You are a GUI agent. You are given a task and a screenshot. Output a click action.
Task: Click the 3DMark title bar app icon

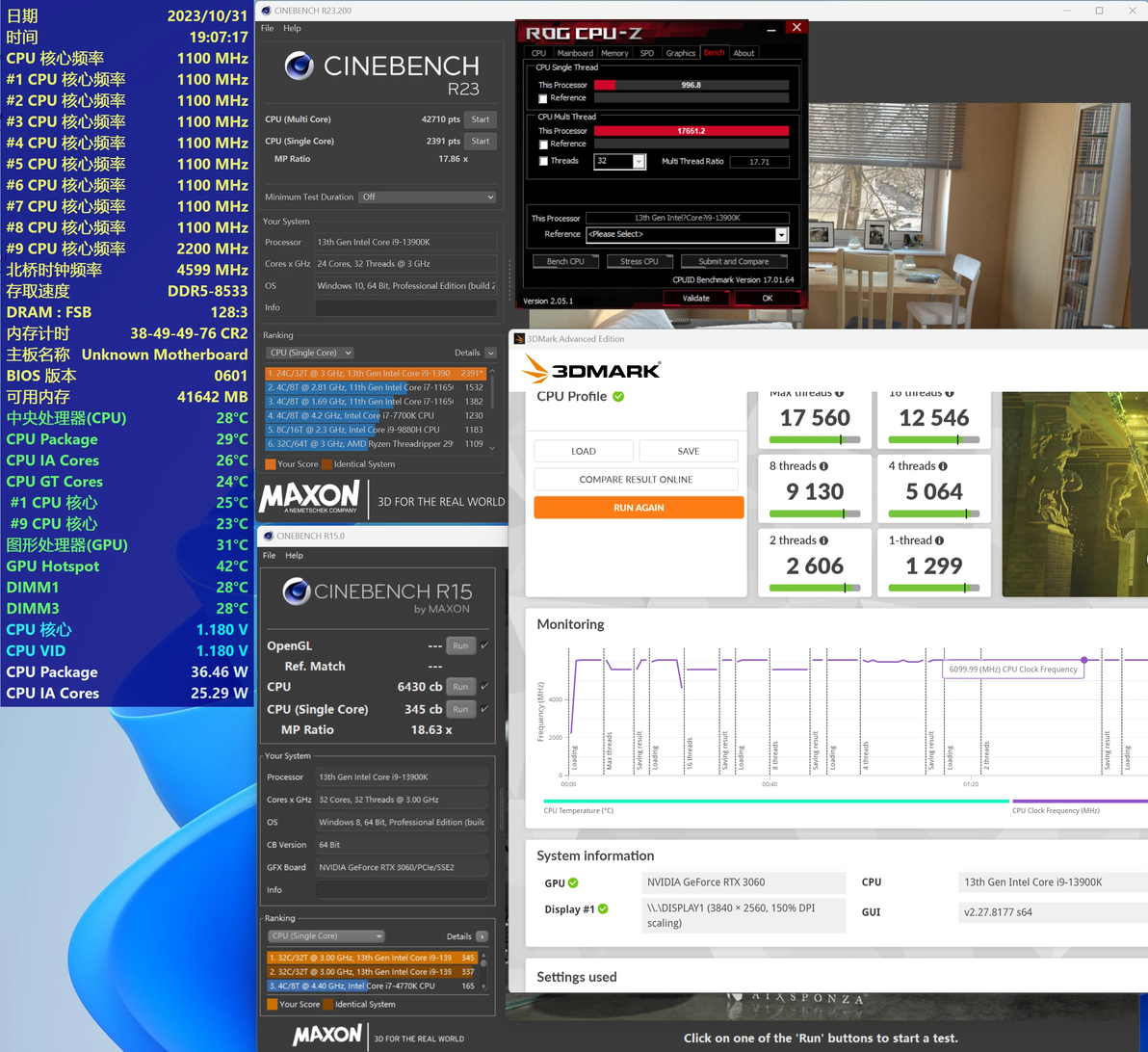pyautogui.click(x=520, y=338)
